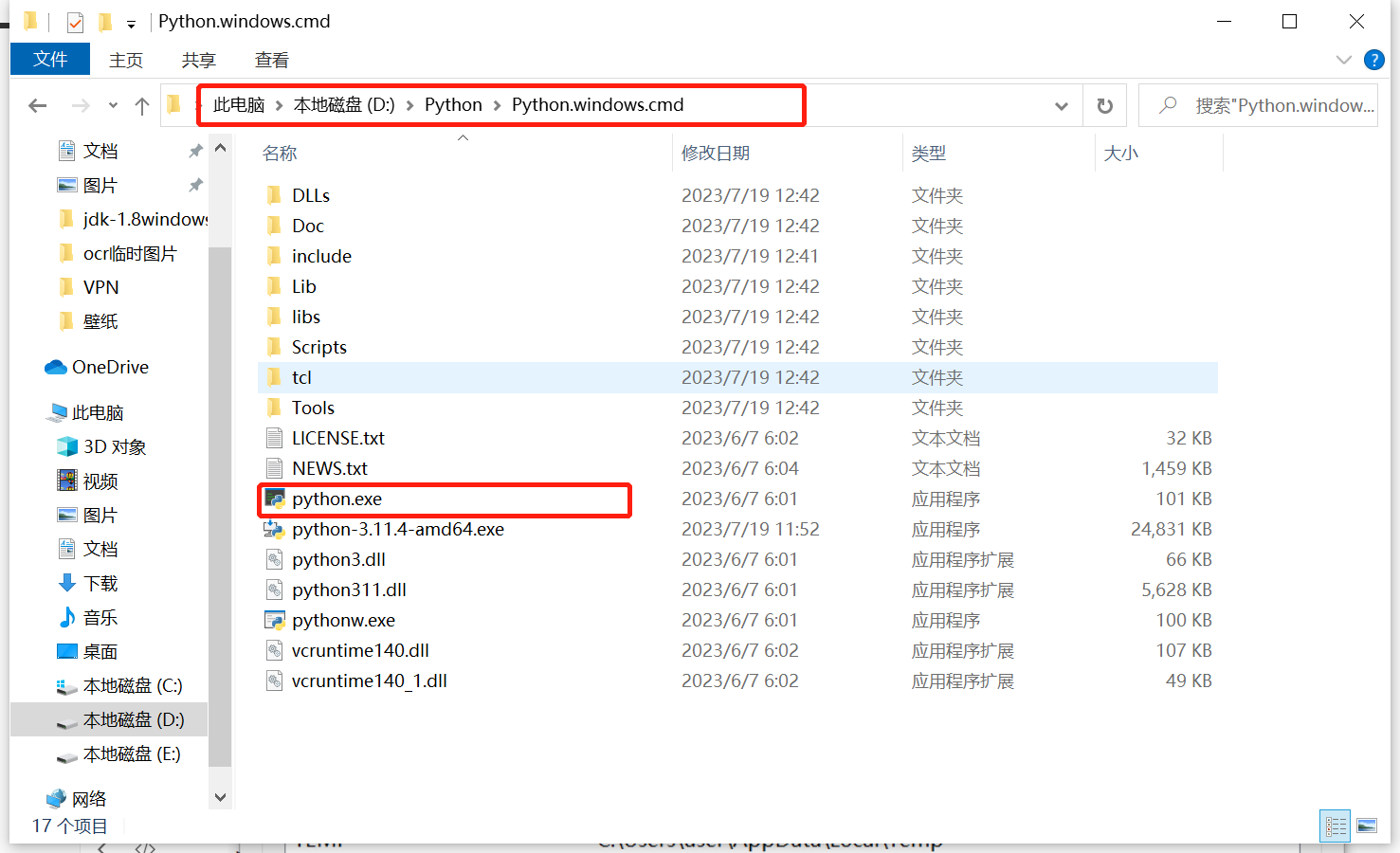Open 下载 in navigation pane
This screenshot has height=853, width=1400.
(x=100, y=583)
